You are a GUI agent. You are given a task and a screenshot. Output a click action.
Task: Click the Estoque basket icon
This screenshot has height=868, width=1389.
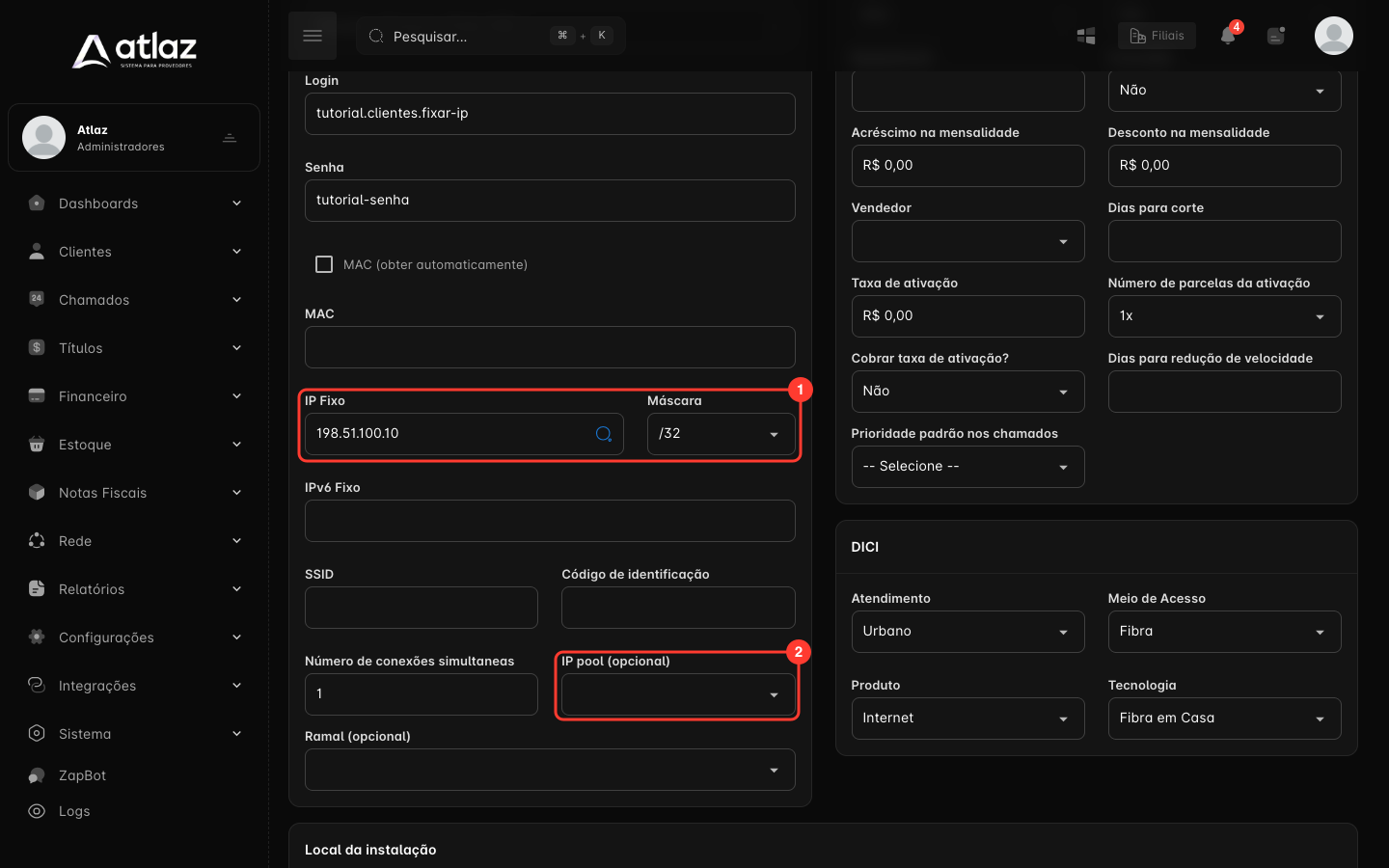click(37, 445)
